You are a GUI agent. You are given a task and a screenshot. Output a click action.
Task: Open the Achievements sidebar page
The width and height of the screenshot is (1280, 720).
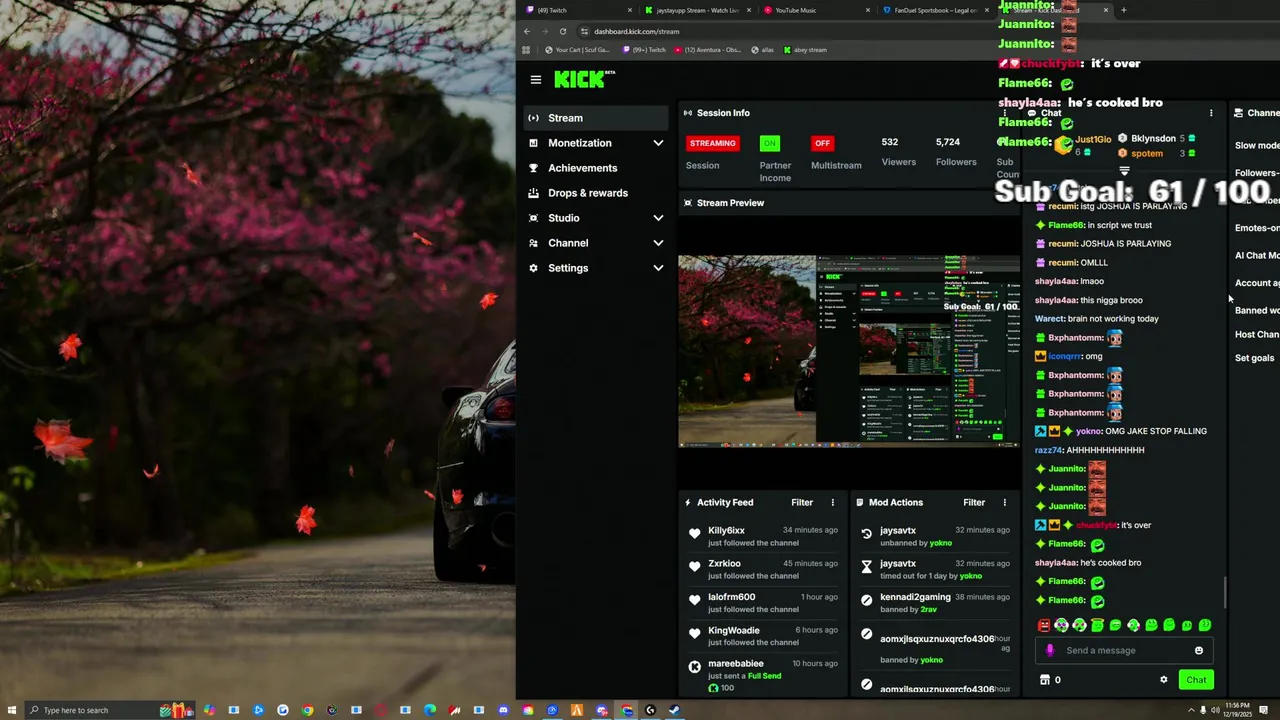point(596,168)
